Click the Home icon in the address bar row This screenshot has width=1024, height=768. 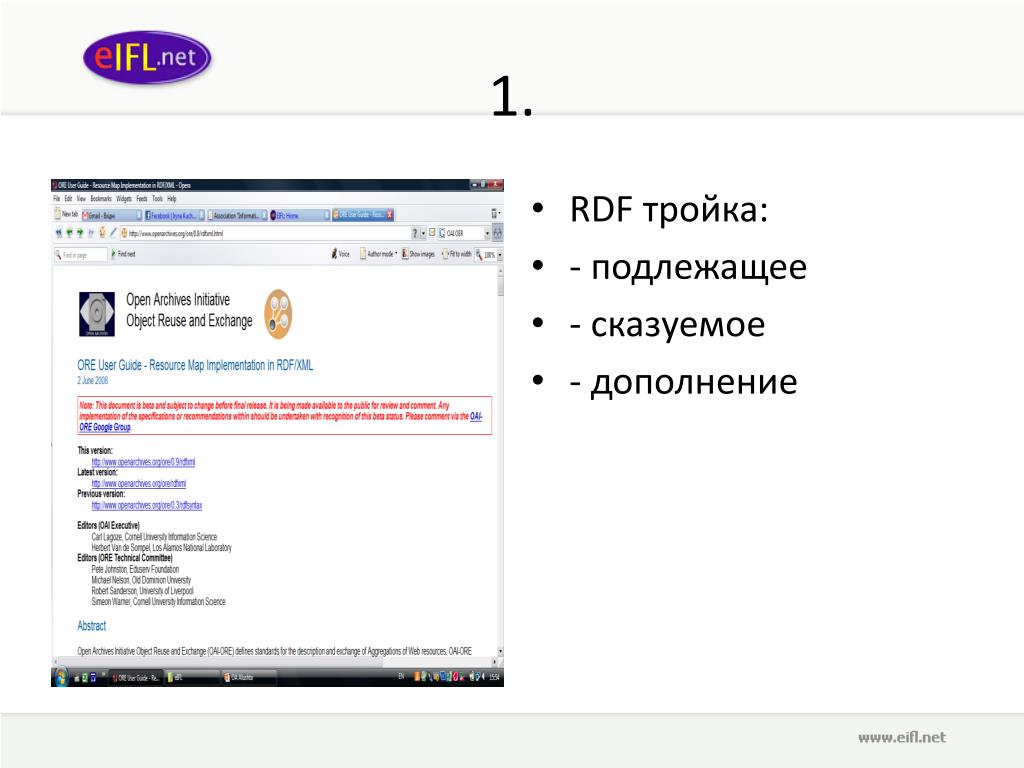(102, 233)
